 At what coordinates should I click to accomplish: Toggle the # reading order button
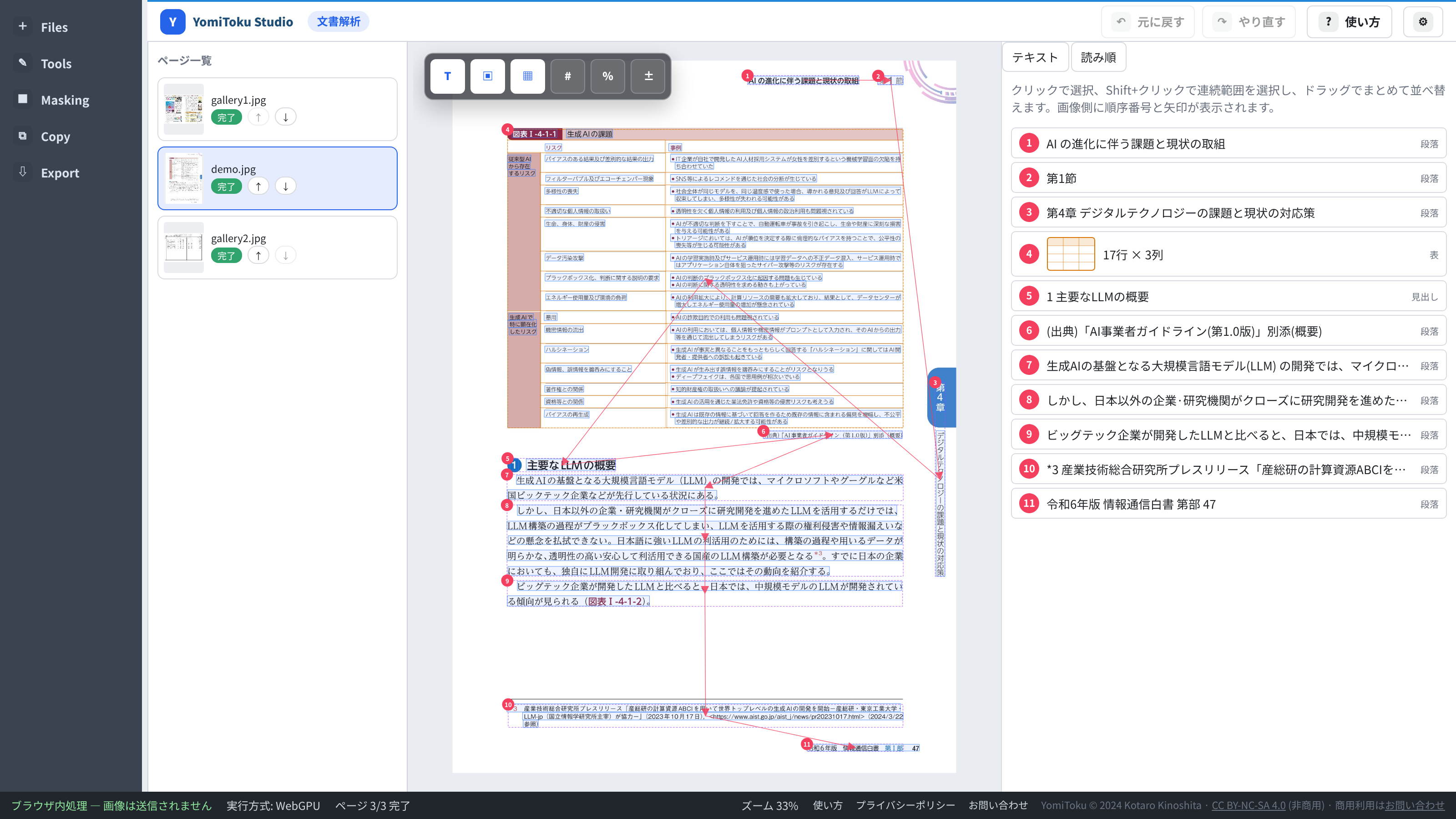pyautogui.click(x=567, y=76)
